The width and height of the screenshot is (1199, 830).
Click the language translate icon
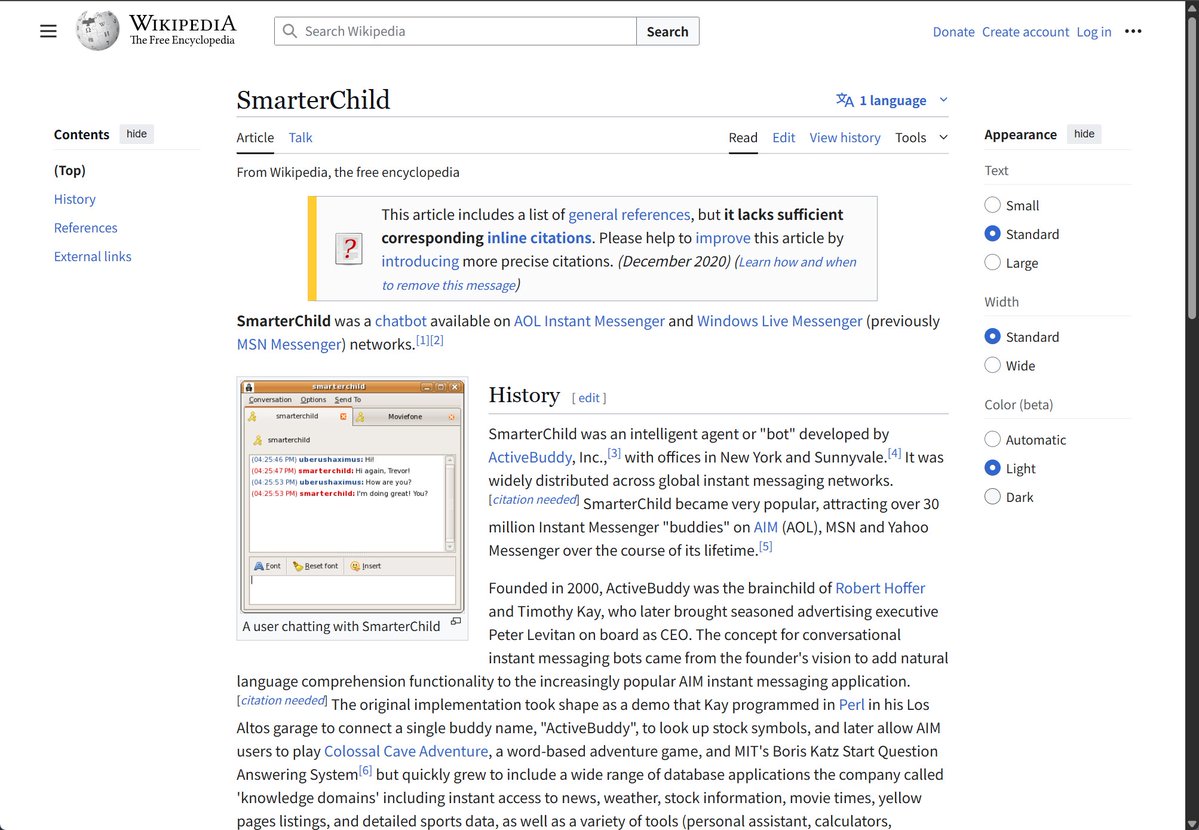(x=844, y=100)
